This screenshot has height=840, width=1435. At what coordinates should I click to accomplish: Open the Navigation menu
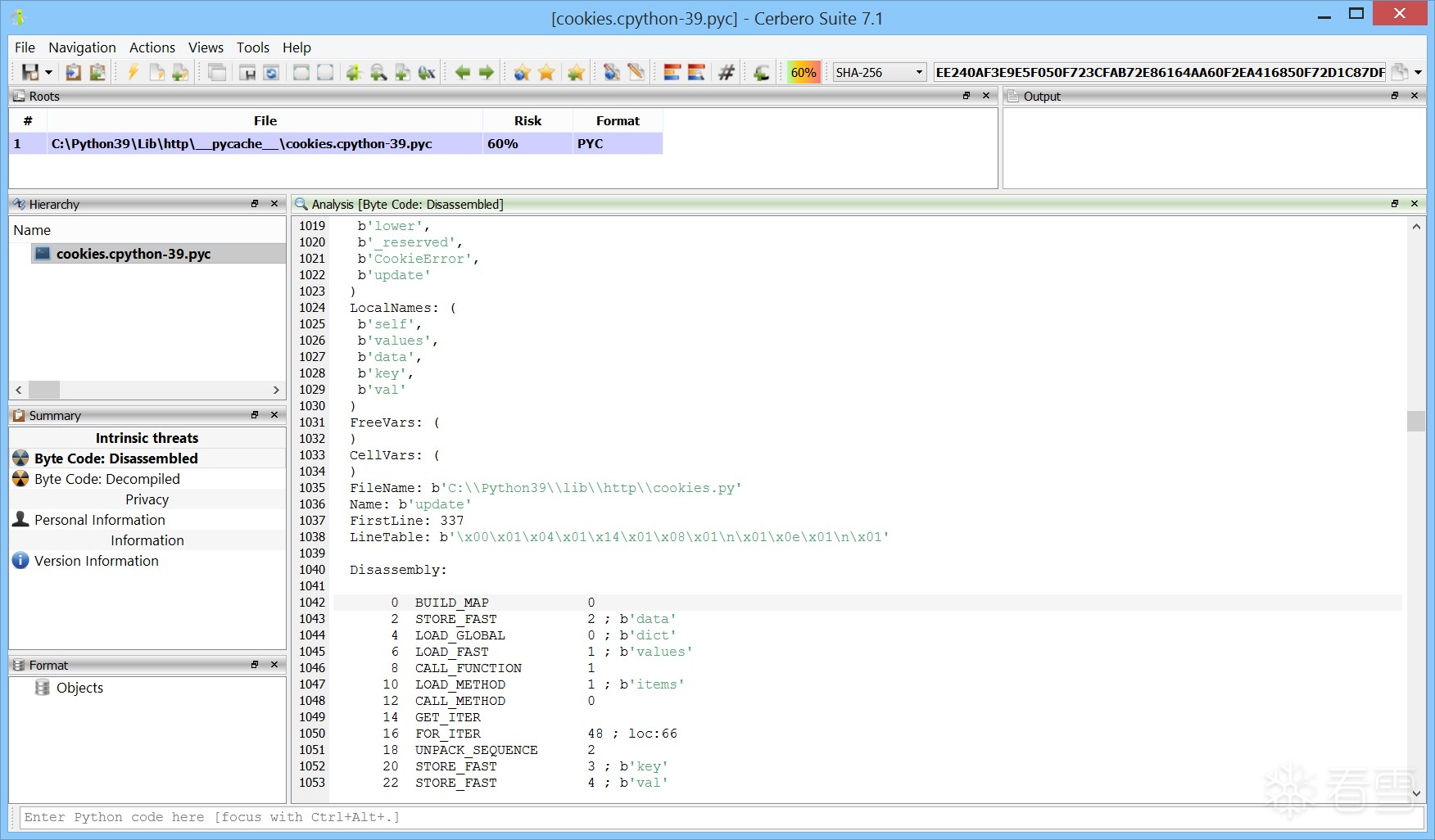click(82, 47)
